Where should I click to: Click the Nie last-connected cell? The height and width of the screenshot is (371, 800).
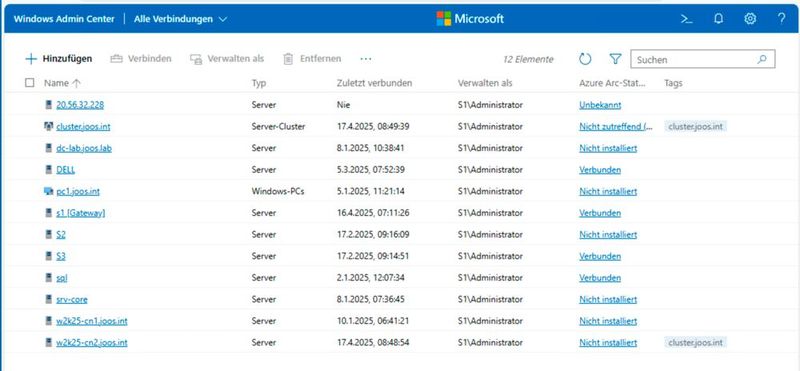344,105
